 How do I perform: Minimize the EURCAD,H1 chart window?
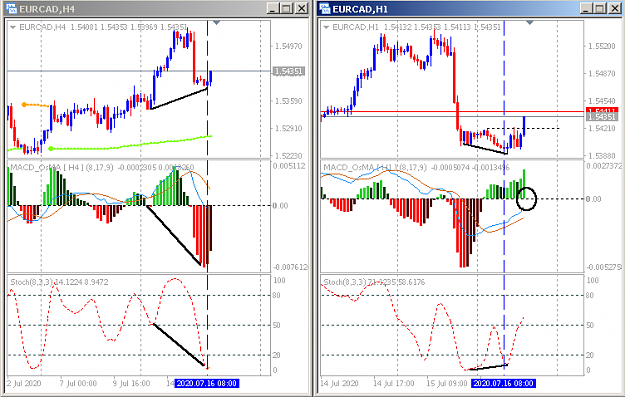point(586,8)
